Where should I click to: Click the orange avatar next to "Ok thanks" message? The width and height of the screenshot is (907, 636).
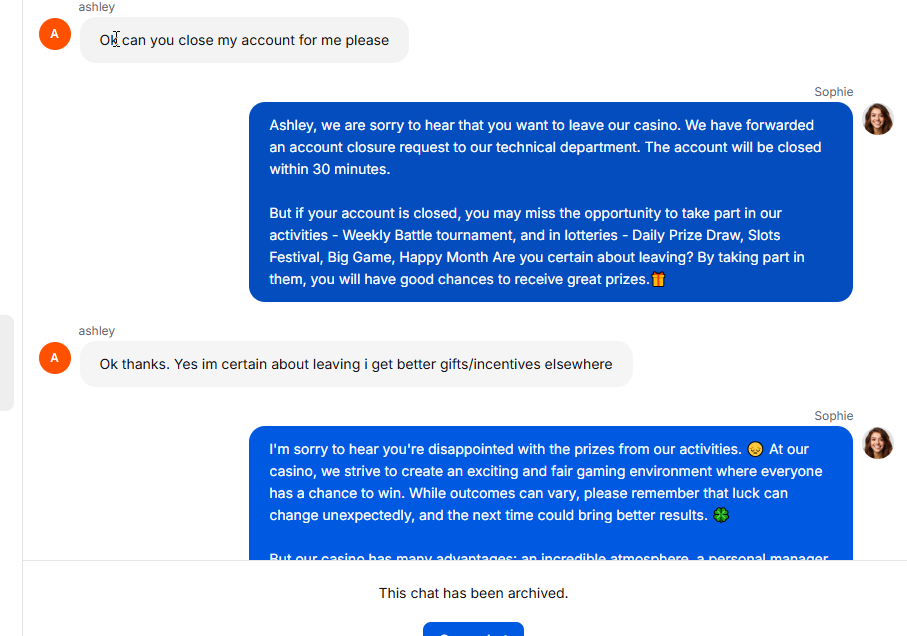click(x=55, y=358)
